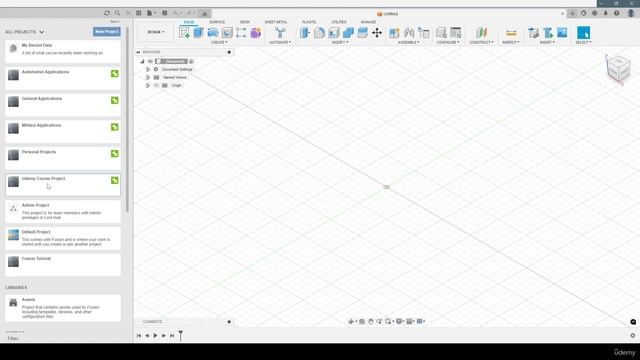The image size is (640, 360).
Task: Toggle visibility eye of Origin folder
Action: (x=156, y=85)
